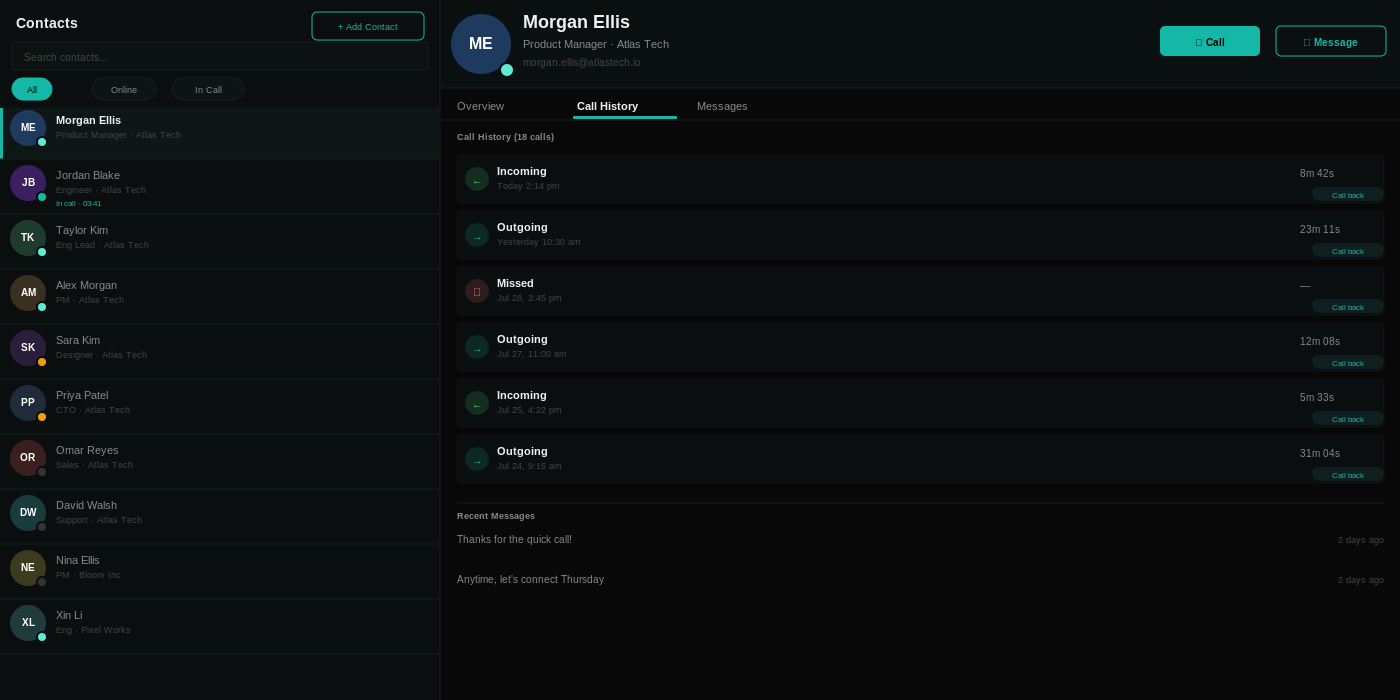Image resolution: width=1400 pixels, height=700 pixels.
Task: Click outgoing call icon for Yesterday 10:30 am
Action: tap(477, 235)
